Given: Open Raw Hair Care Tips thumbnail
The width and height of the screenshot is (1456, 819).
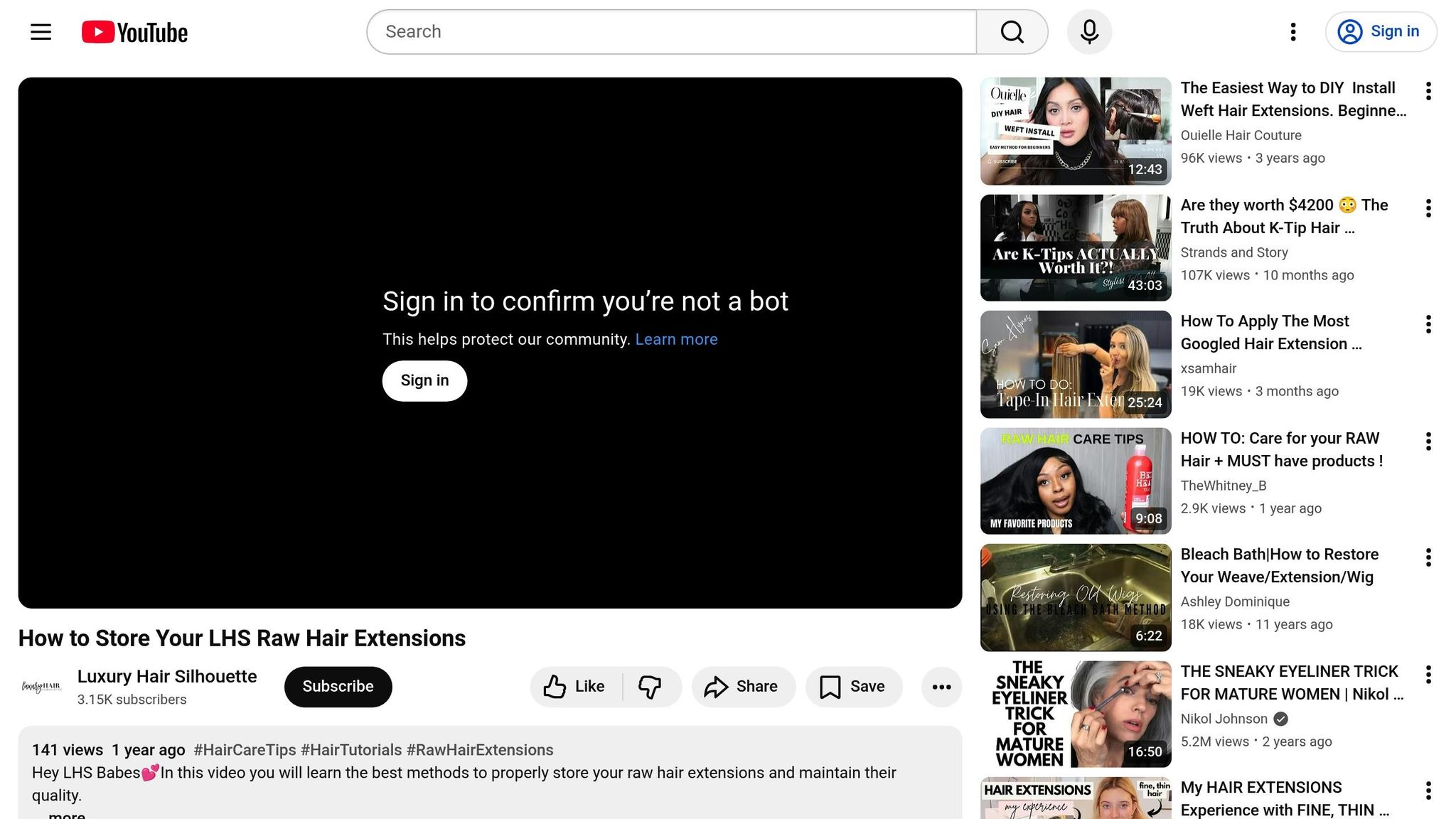Looking at the screenshot, I should (1076, 481).
